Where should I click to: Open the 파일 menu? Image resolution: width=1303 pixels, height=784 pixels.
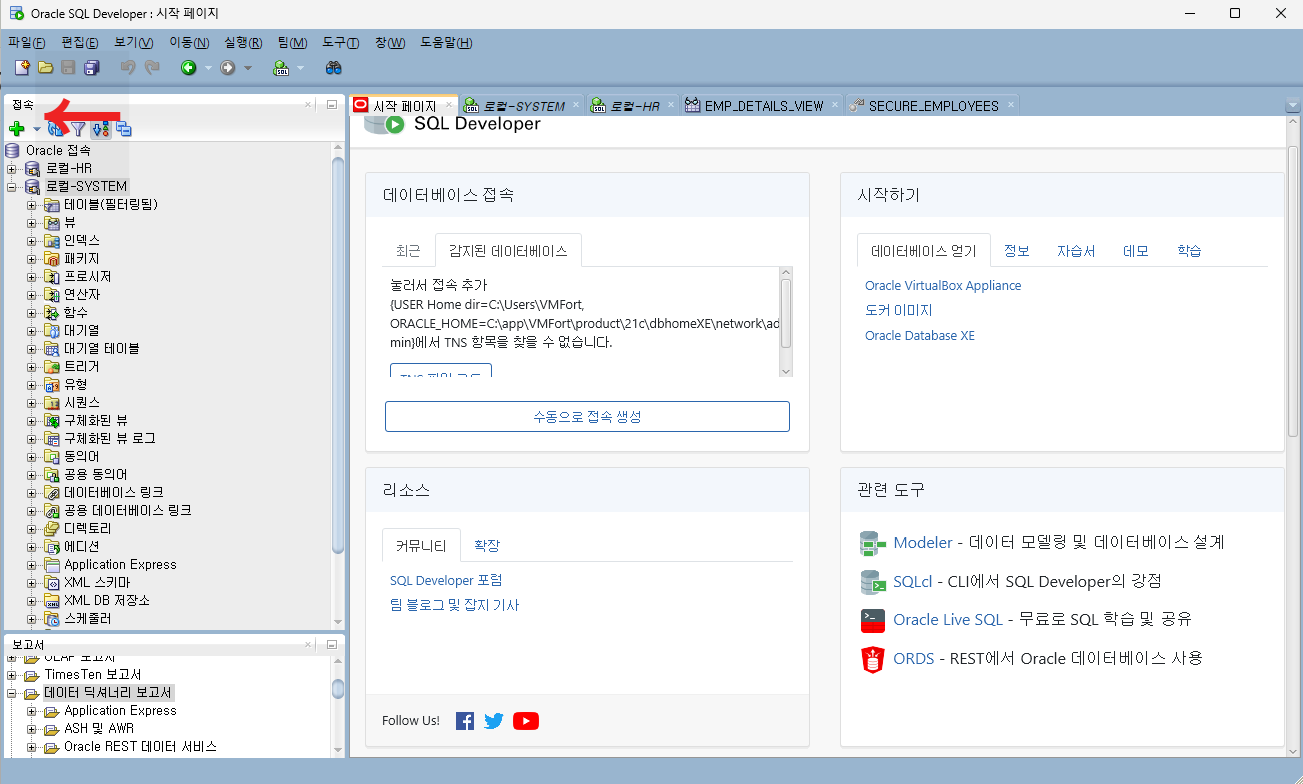27,42
